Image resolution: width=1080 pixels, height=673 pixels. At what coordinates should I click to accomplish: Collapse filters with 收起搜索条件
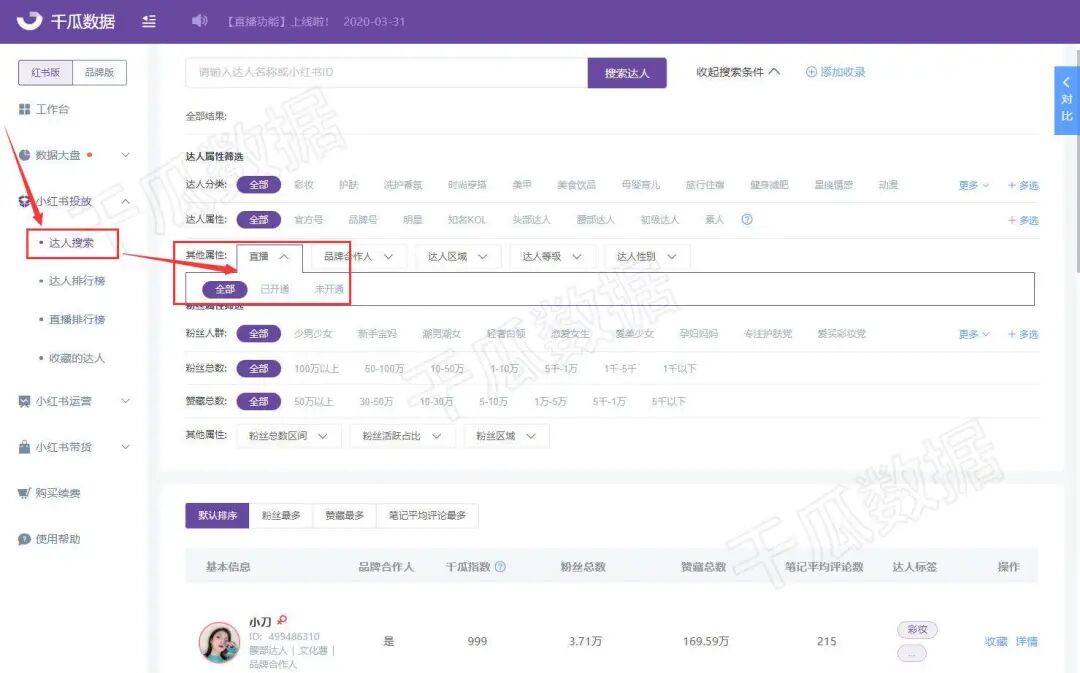tap(738, 72)
